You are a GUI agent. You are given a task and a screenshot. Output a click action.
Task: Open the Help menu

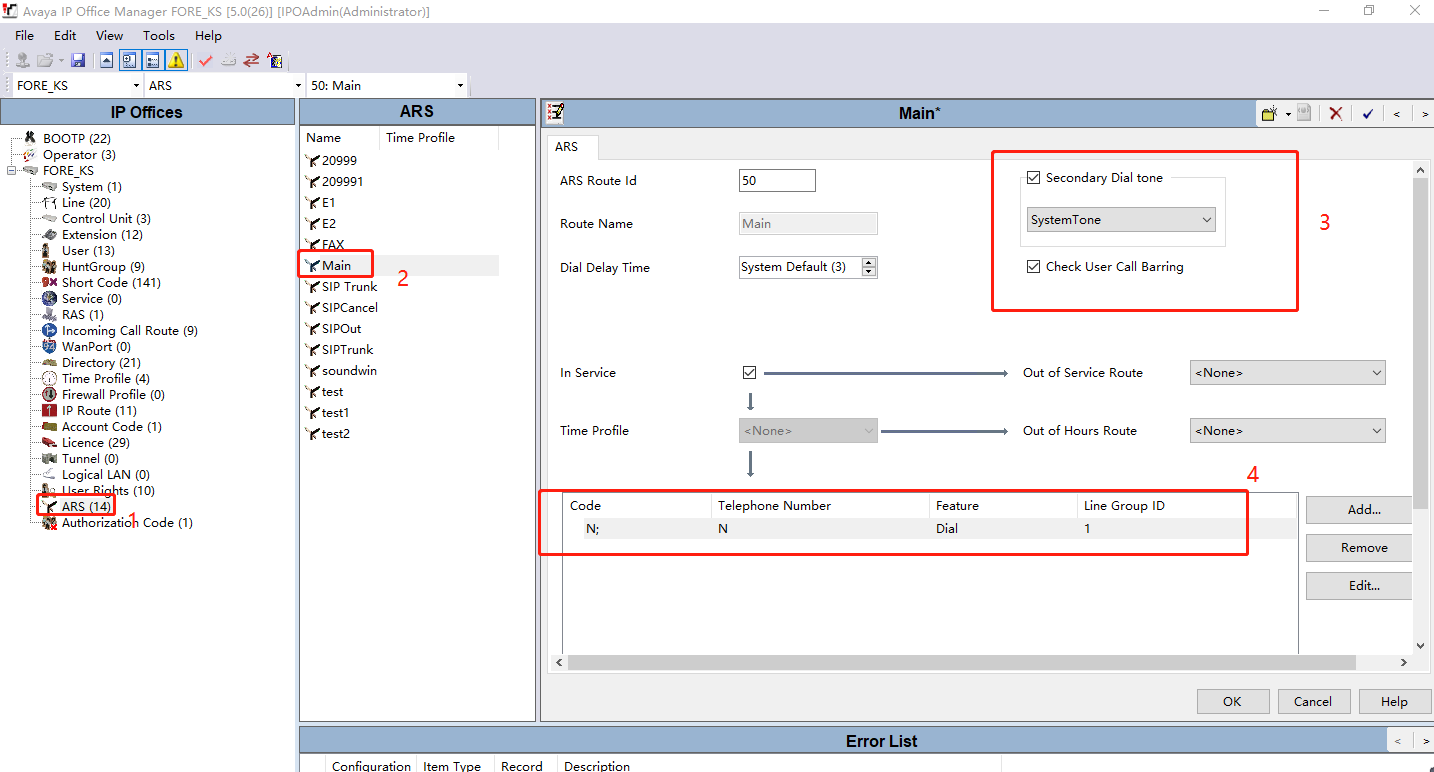[x=208, y=35]
